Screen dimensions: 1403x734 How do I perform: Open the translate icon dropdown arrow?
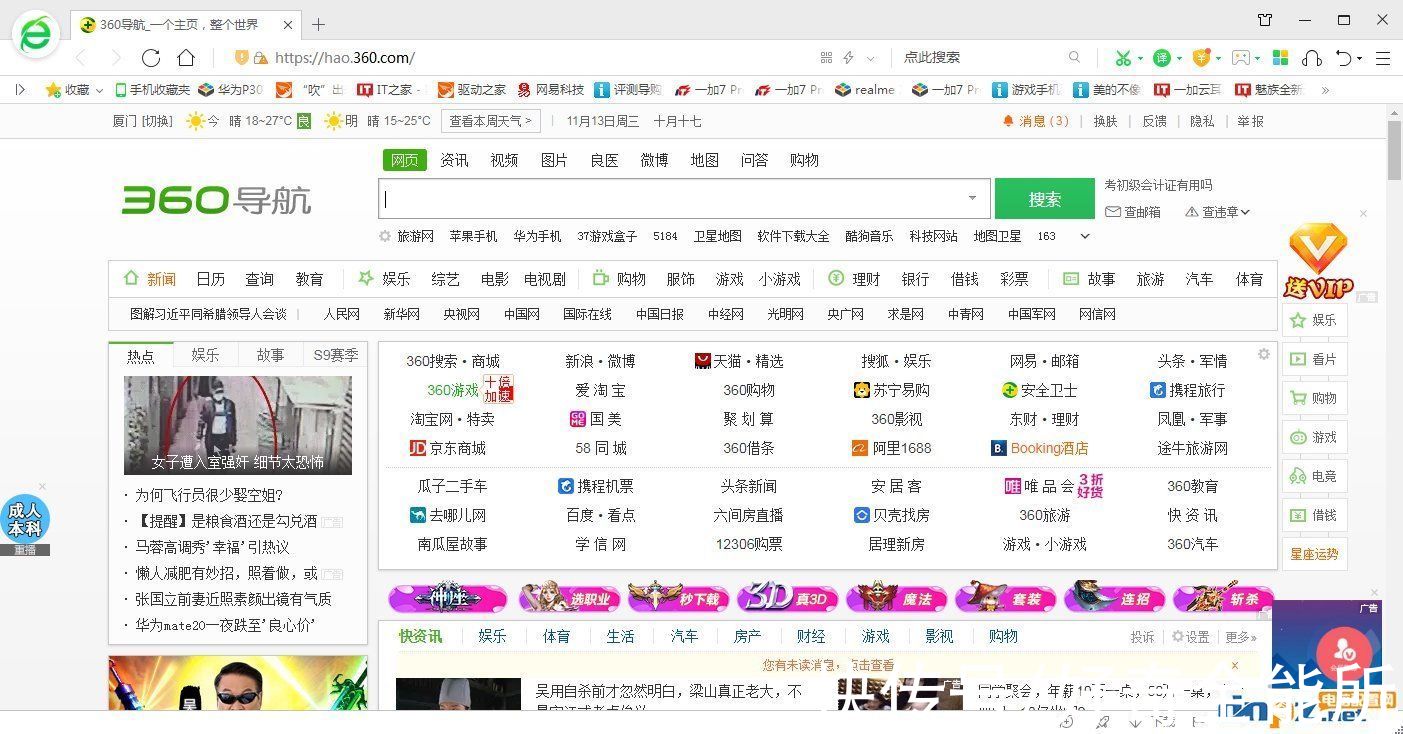coord(1179,59)
